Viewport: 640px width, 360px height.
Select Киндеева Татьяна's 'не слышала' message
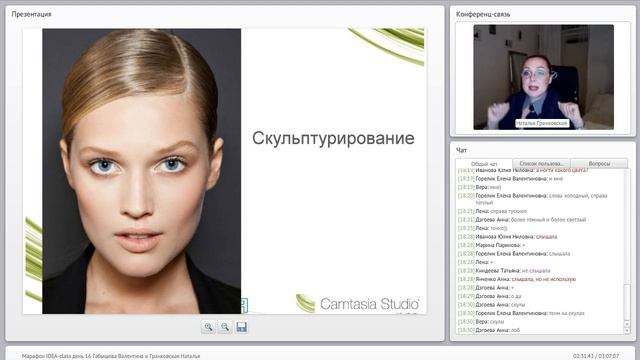[504, 271]
